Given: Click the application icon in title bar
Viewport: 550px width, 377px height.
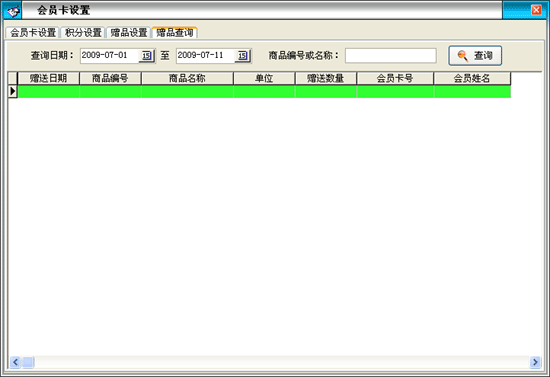Looking at the screenshot, I should click(x=13, y=11).
